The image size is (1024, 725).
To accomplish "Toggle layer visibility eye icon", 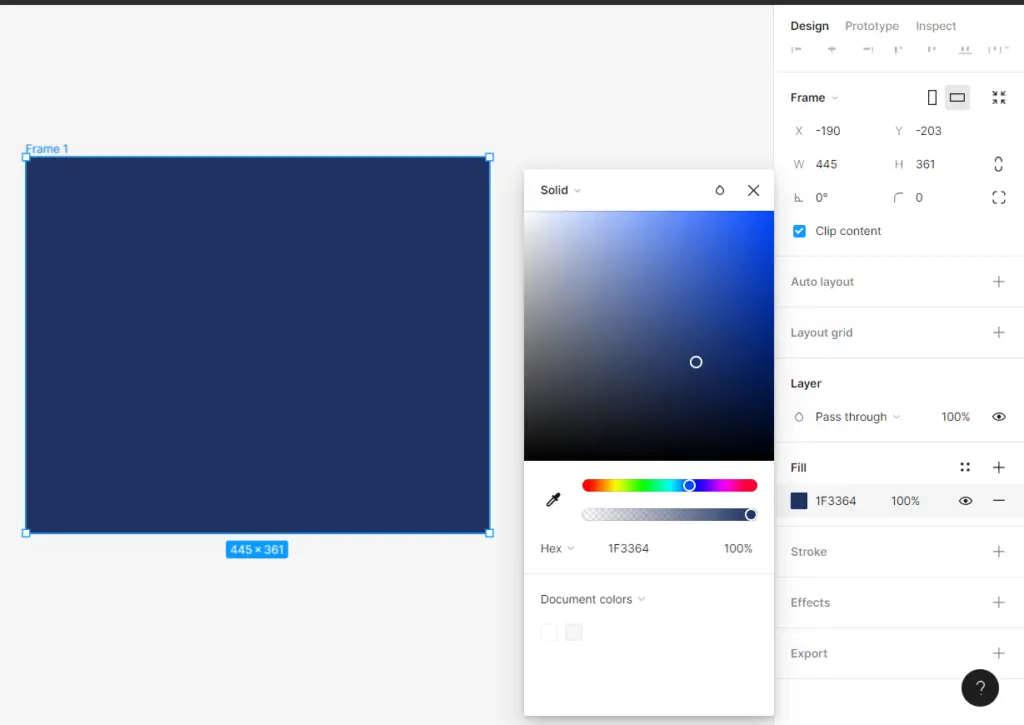I will (x=999, y=417).
